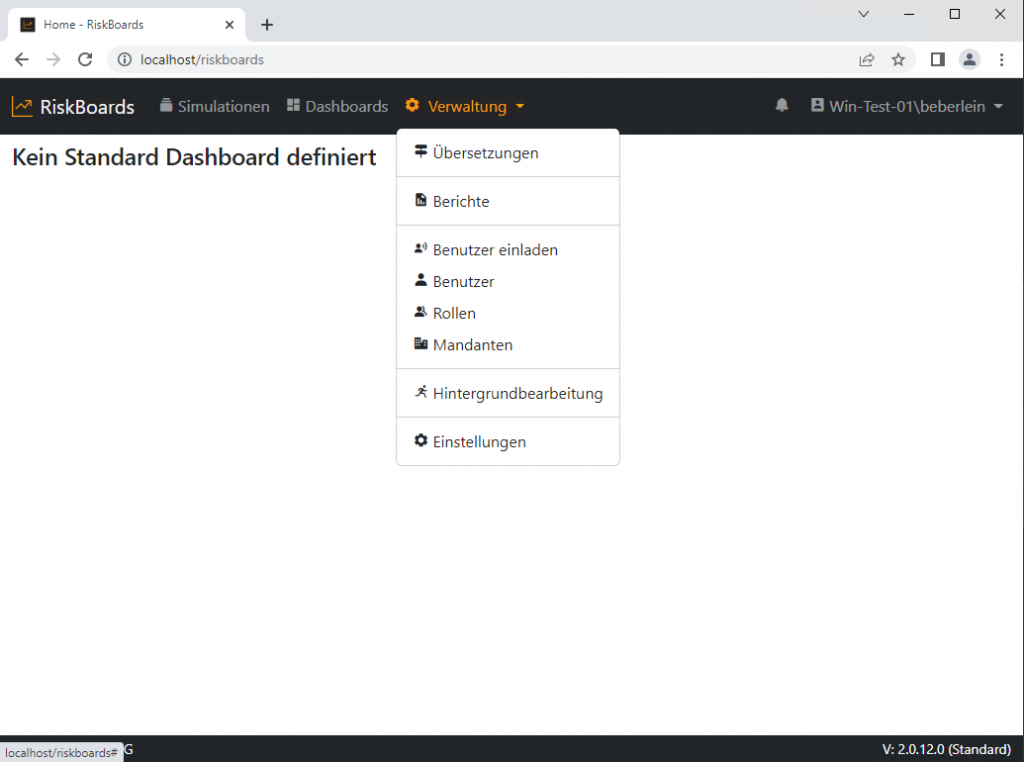Select Rollen from the Verwaltung menu
The width and height of the screenshot is (1024, 762).
coord(507,313)
